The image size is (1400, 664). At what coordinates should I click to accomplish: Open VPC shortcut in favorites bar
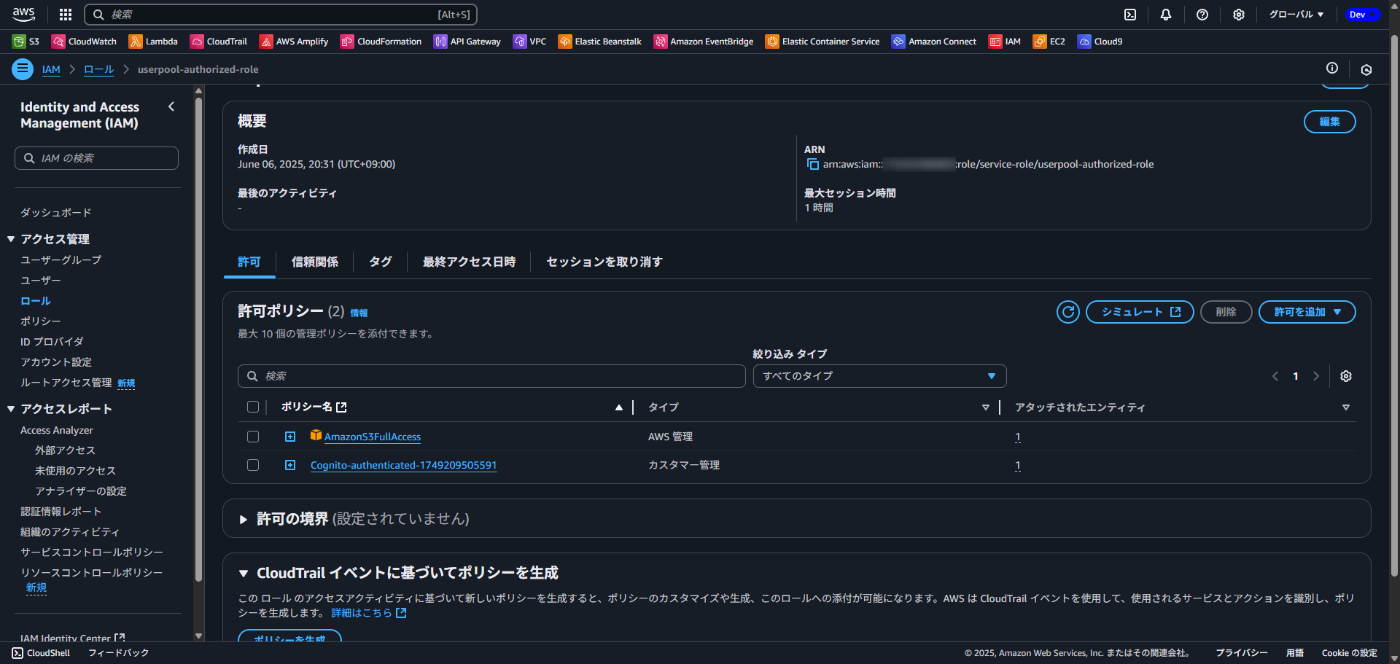tap(530, 42)
